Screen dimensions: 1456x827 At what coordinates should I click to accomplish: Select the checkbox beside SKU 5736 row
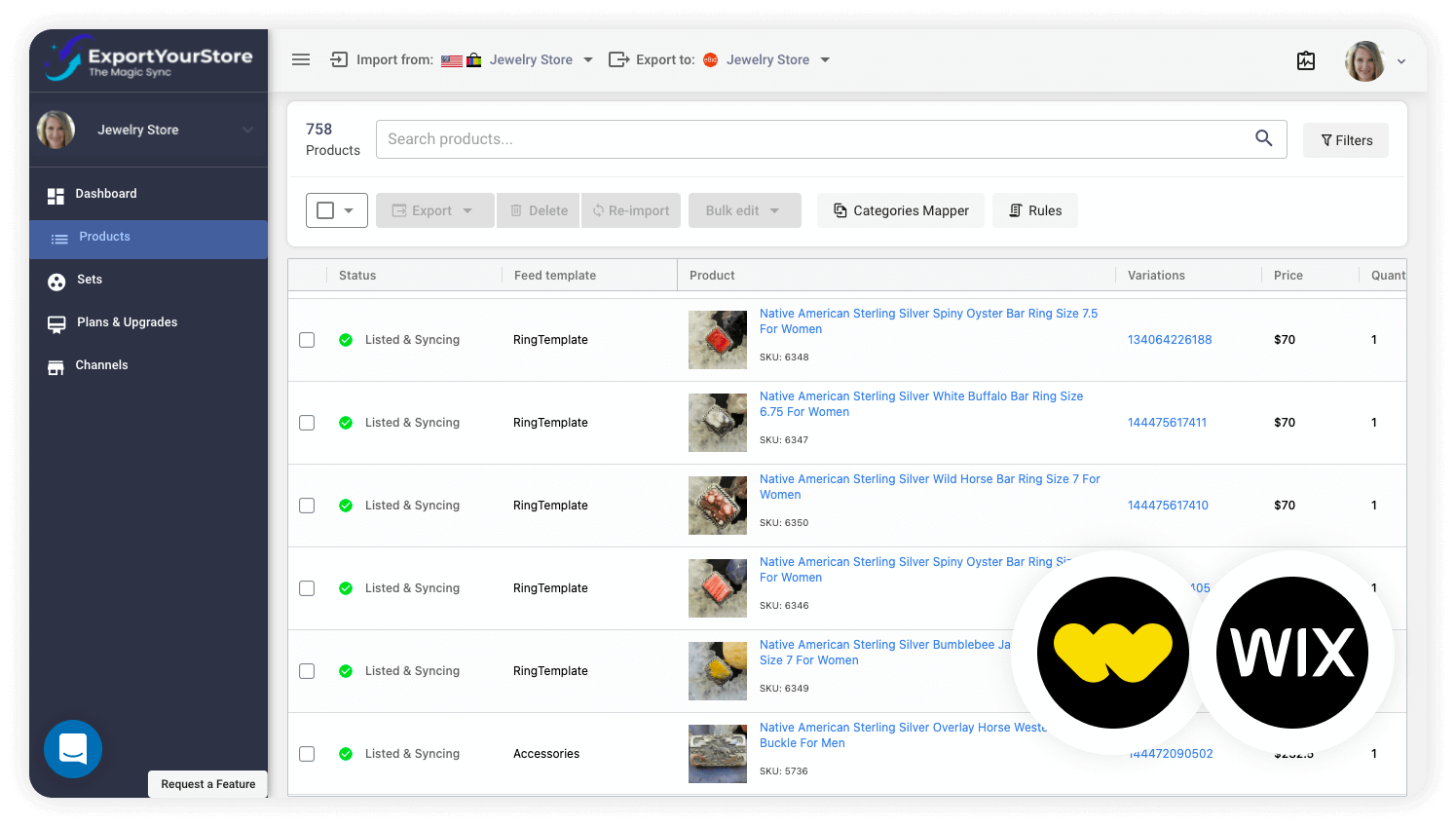[x=307, y=753]
